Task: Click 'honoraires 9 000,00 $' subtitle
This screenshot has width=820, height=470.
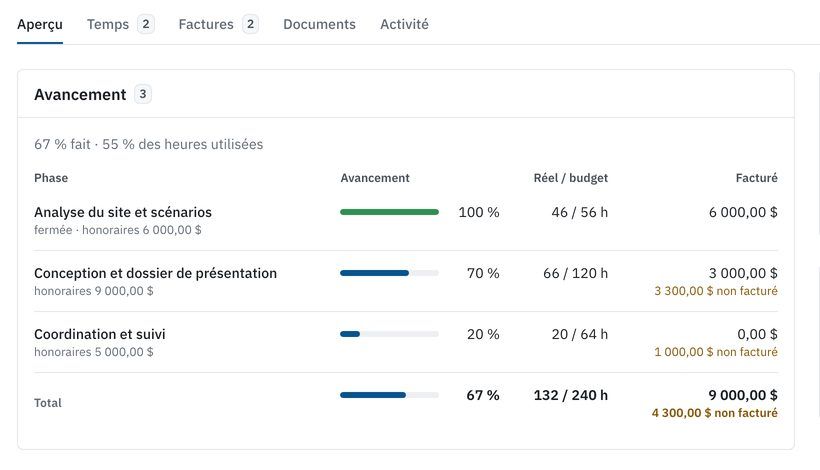Action: pyautogui.click(x=94, y=291)
